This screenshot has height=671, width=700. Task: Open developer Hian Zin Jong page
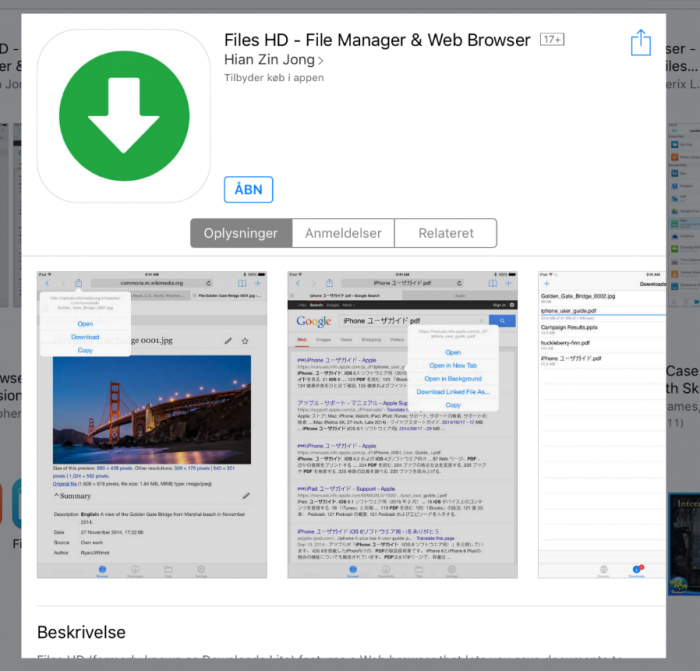(269, 59)
